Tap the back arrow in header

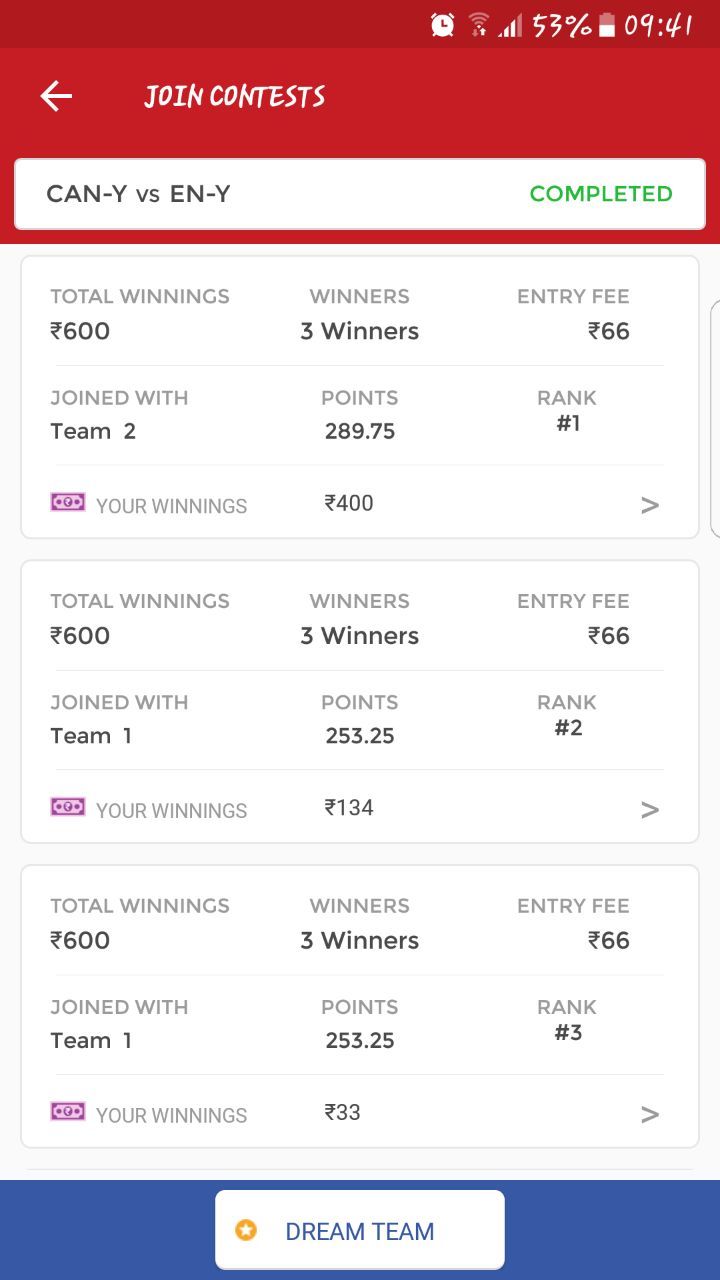tap(56, 96)
